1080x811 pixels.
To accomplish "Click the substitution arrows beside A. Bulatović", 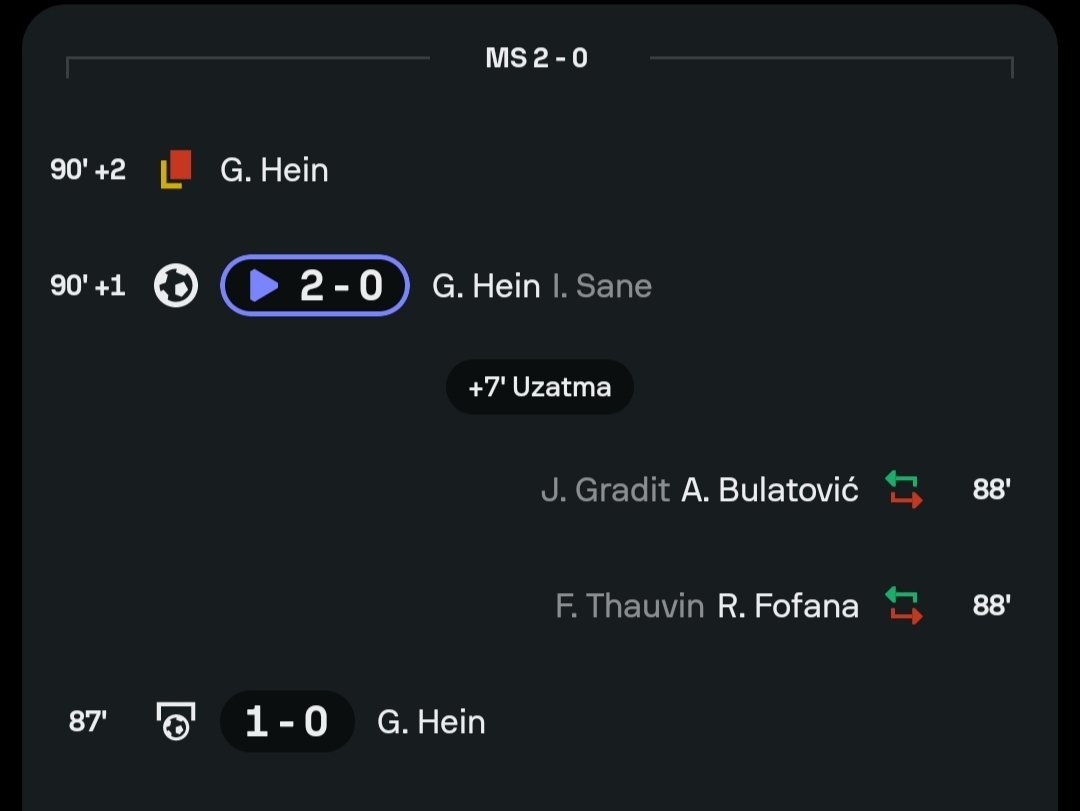I will pyautogui.click(x=903, y=490).
